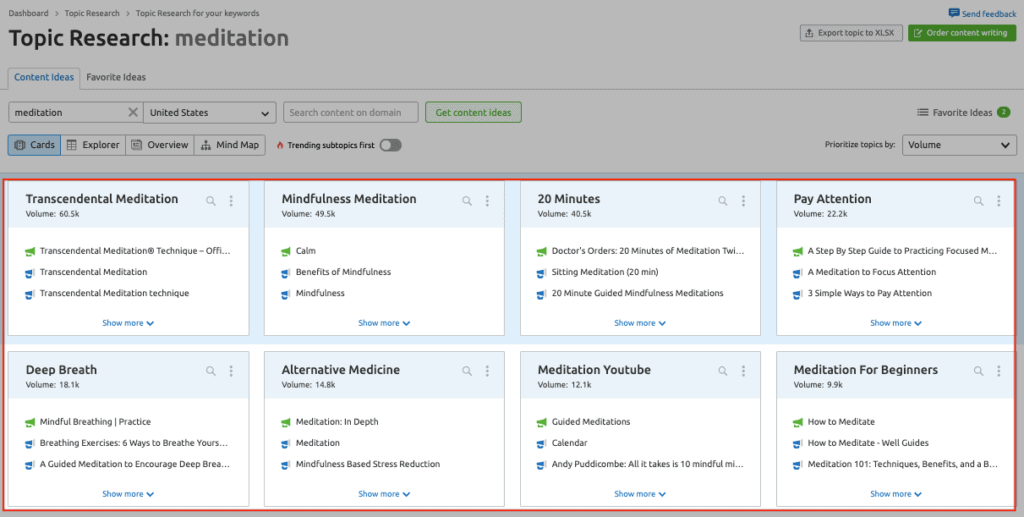Select the Explorer view

92,145
